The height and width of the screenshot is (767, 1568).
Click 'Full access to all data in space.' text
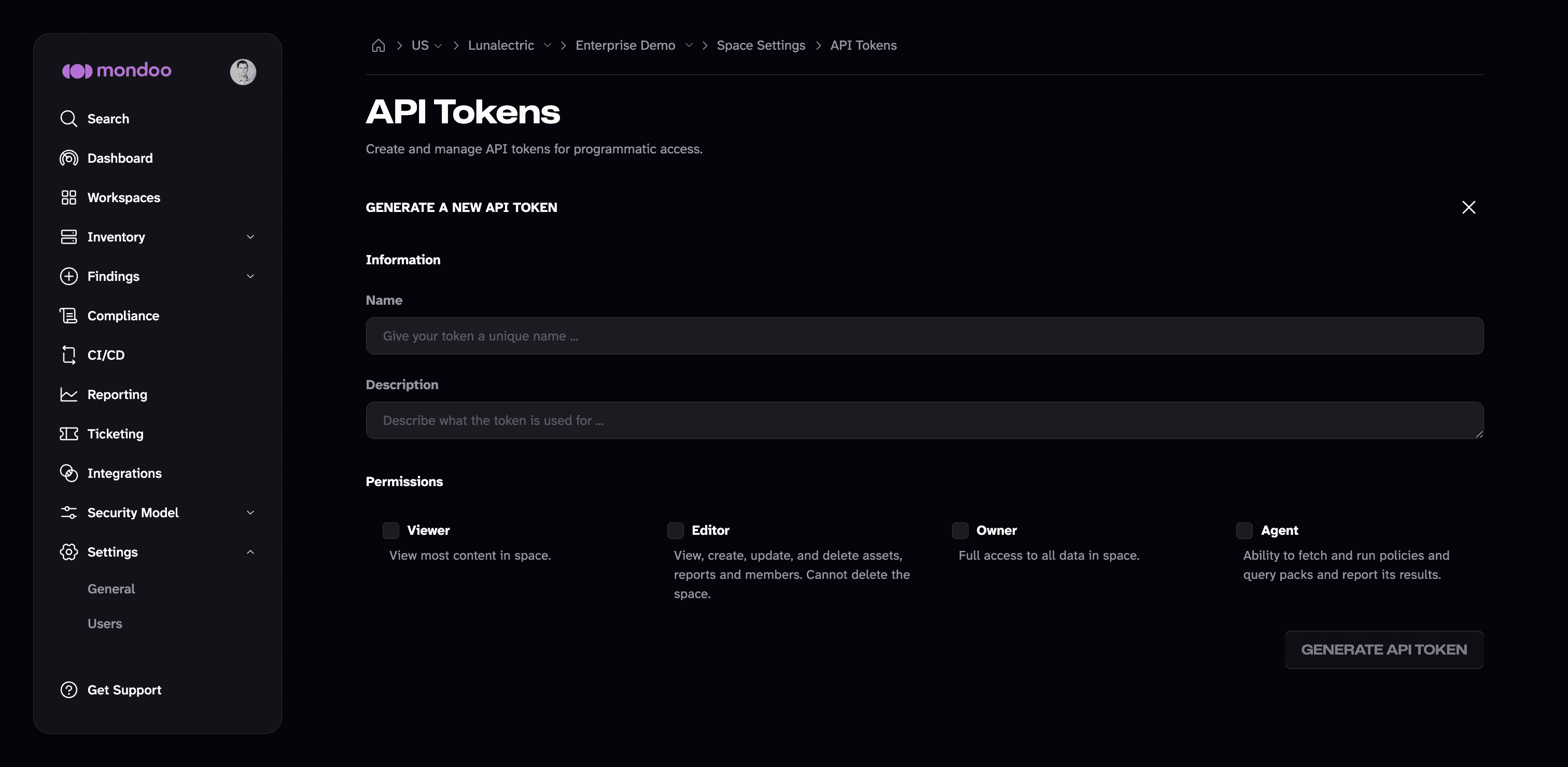[x=1049, y=556]
